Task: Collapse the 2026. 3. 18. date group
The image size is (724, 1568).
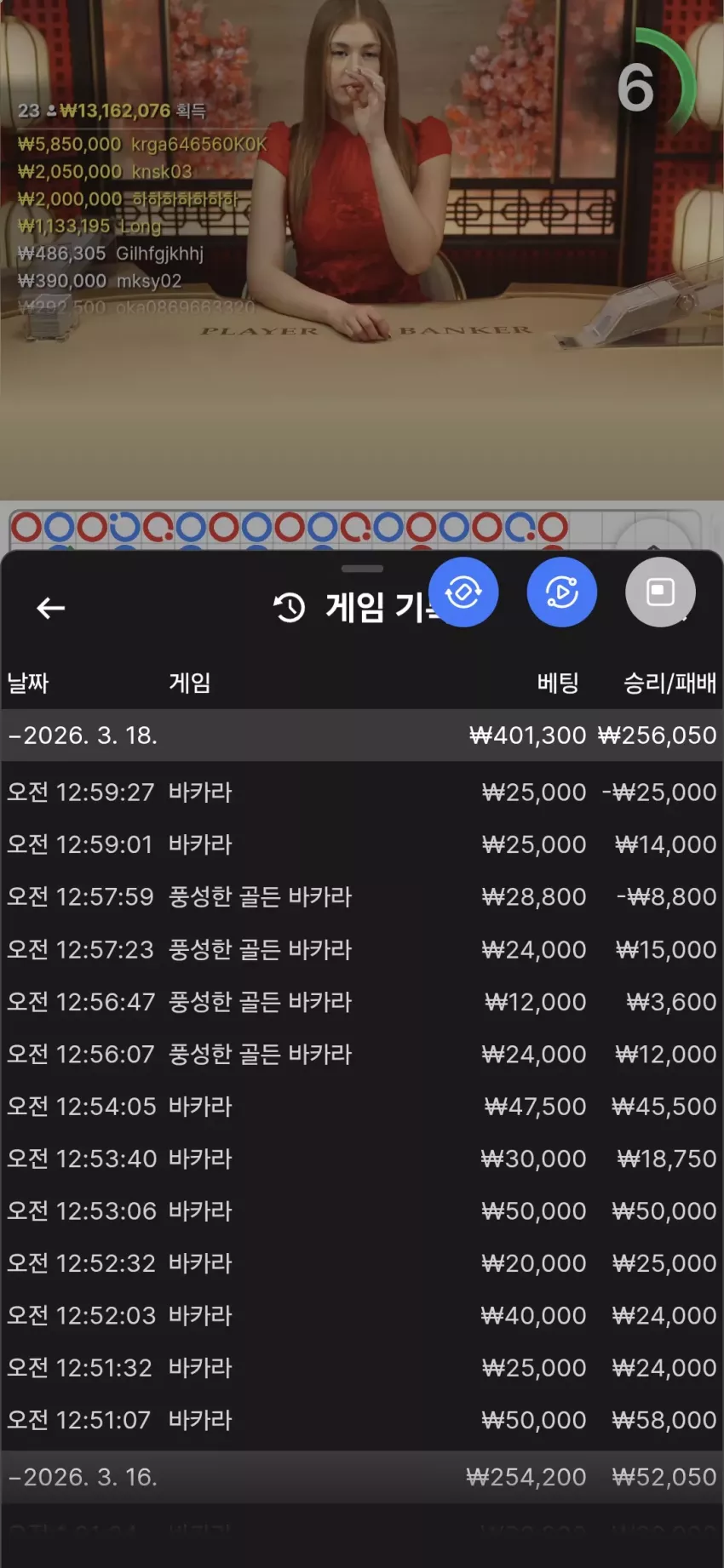Action: [x=362, y=735]
